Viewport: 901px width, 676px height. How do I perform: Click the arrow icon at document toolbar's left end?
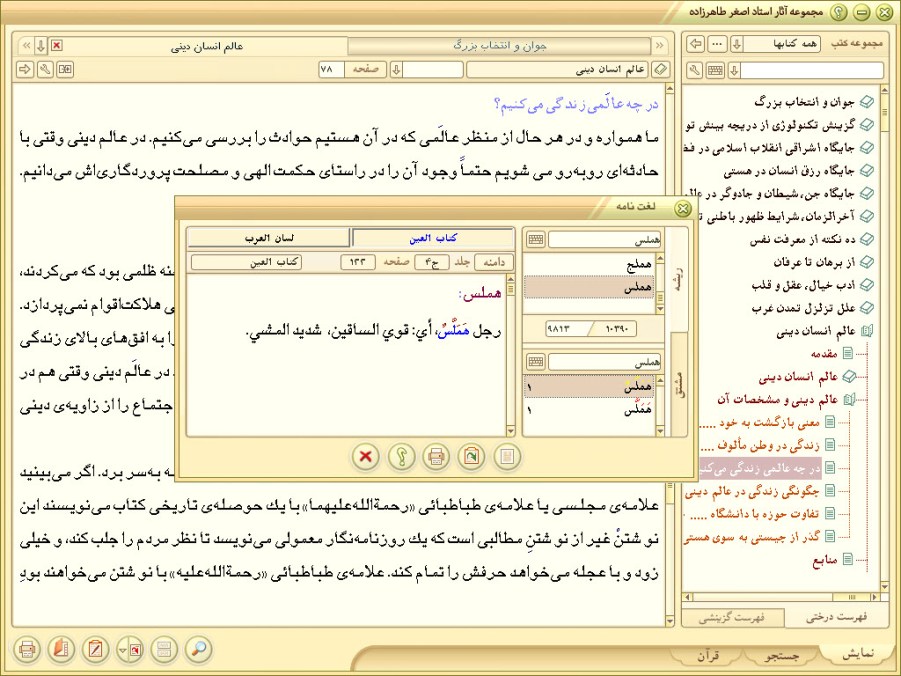[25, 70]
